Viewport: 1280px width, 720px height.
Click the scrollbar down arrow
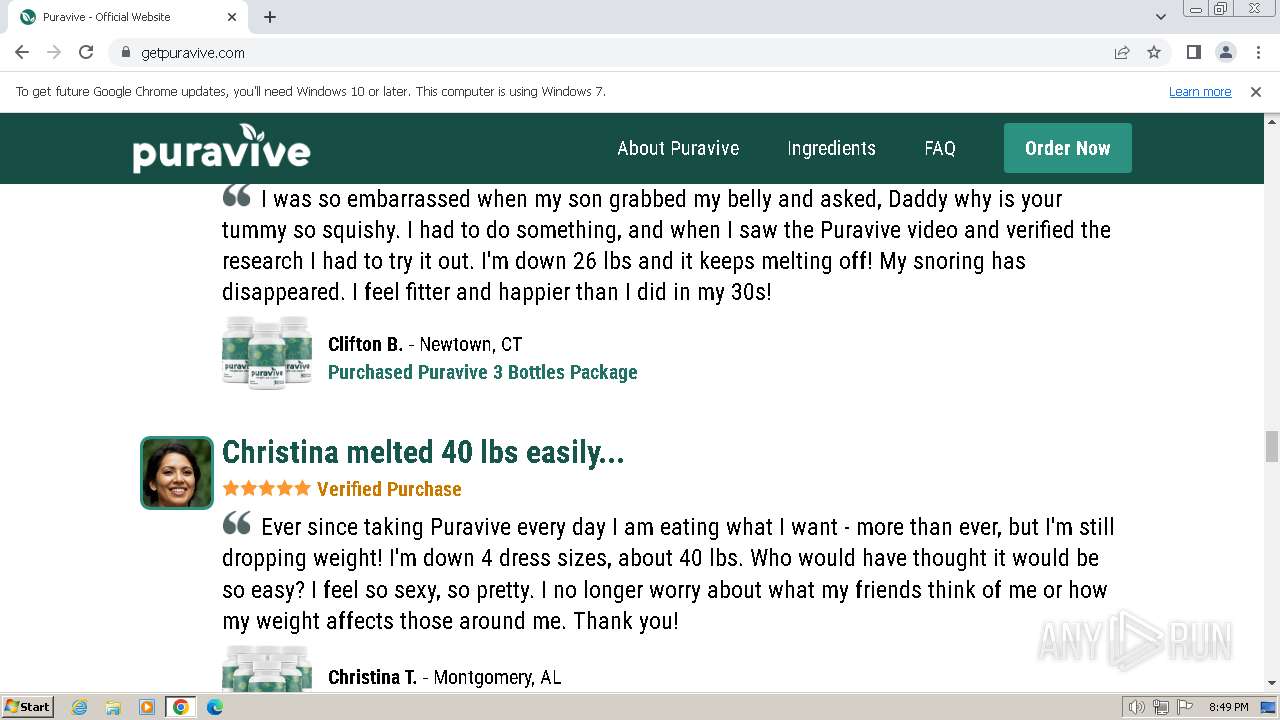pos(1272,684)
